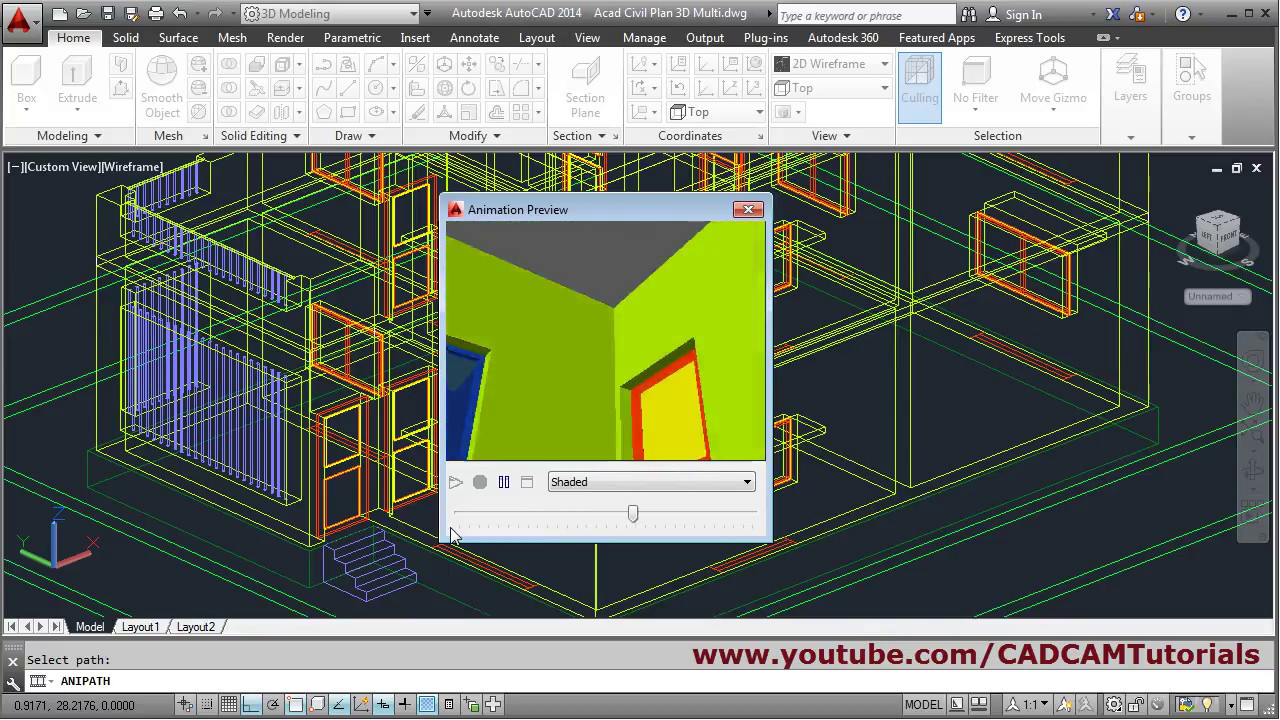Expand the Solid Editing panel

click(261, 136)
